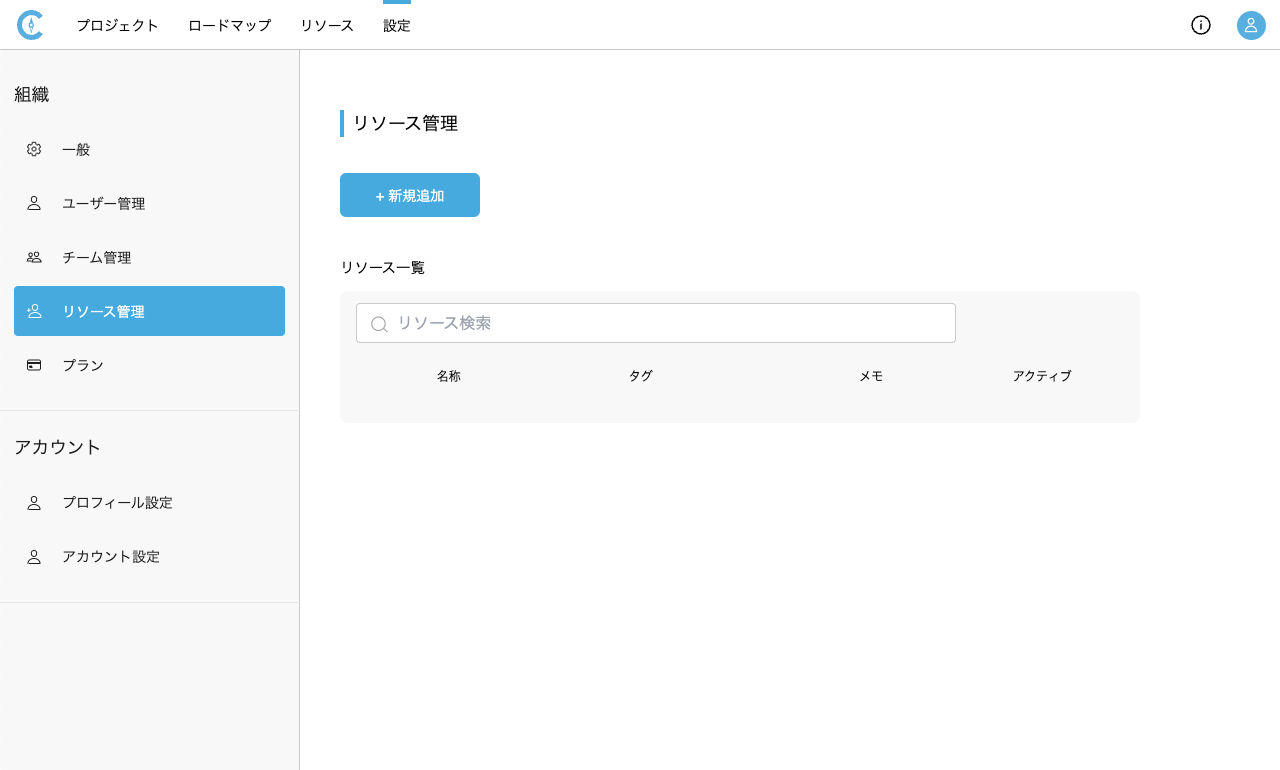Click the gear icon beside 一般
This screenshot has height=770, width=1280.
[x=34, y=149]
